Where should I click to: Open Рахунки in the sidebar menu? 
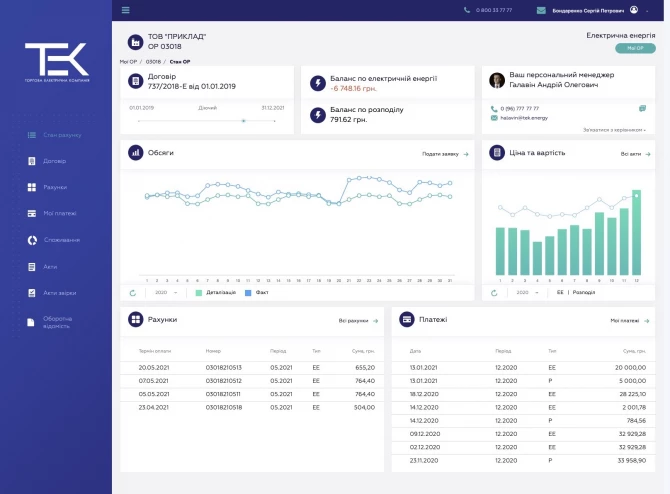55,187
